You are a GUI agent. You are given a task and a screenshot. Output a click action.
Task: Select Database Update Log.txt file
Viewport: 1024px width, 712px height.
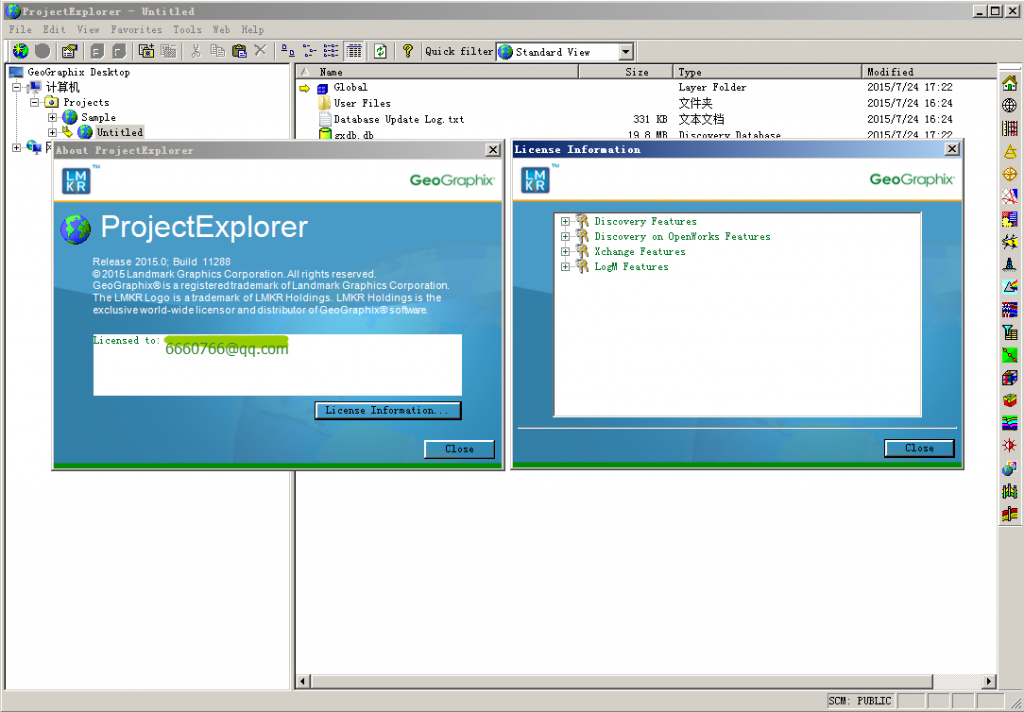click(398, 120)
